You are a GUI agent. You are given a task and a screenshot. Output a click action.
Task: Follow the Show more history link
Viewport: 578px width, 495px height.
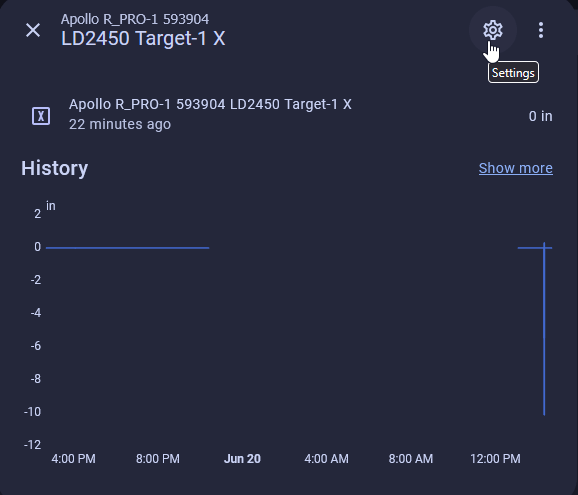point(515,168)
